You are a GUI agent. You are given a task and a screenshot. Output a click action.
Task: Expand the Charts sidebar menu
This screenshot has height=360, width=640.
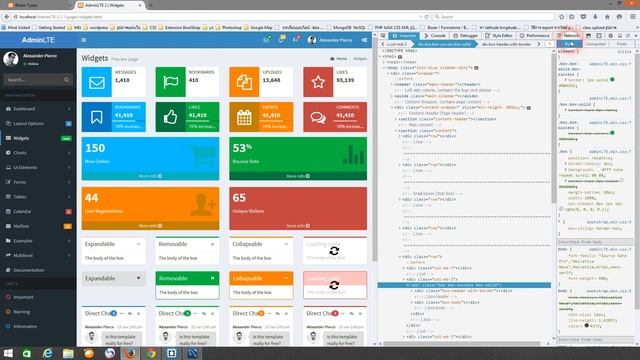coord(38,153)
